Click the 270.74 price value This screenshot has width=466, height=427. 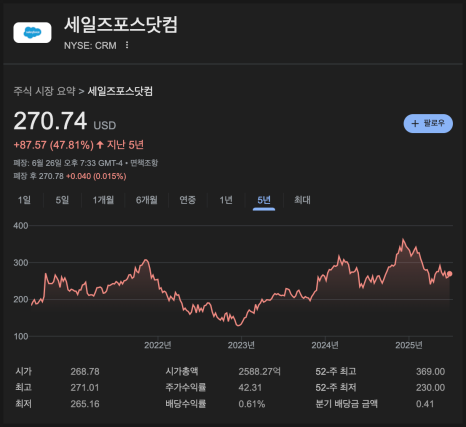click(50, 121)
